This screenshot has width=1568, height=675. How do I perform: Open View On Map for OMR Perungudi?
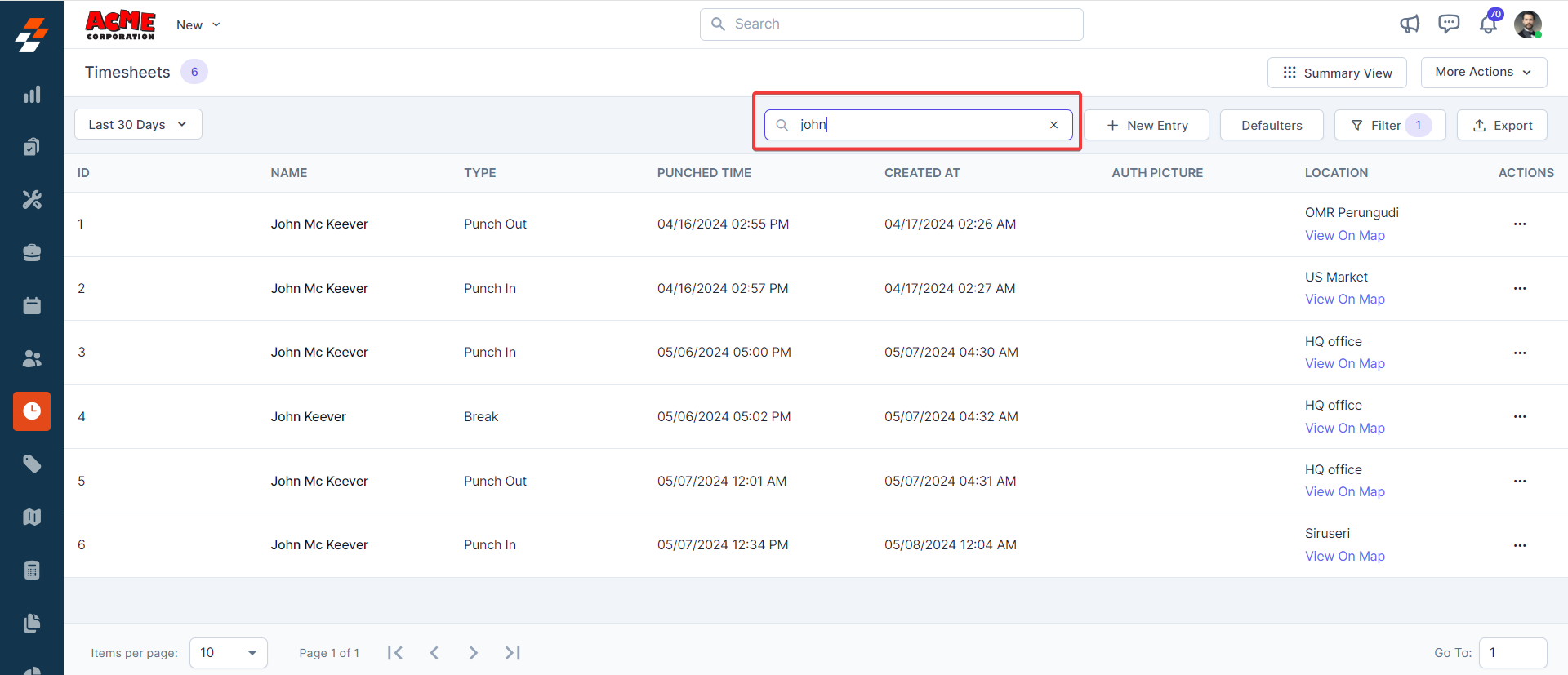click(1344, 235)
